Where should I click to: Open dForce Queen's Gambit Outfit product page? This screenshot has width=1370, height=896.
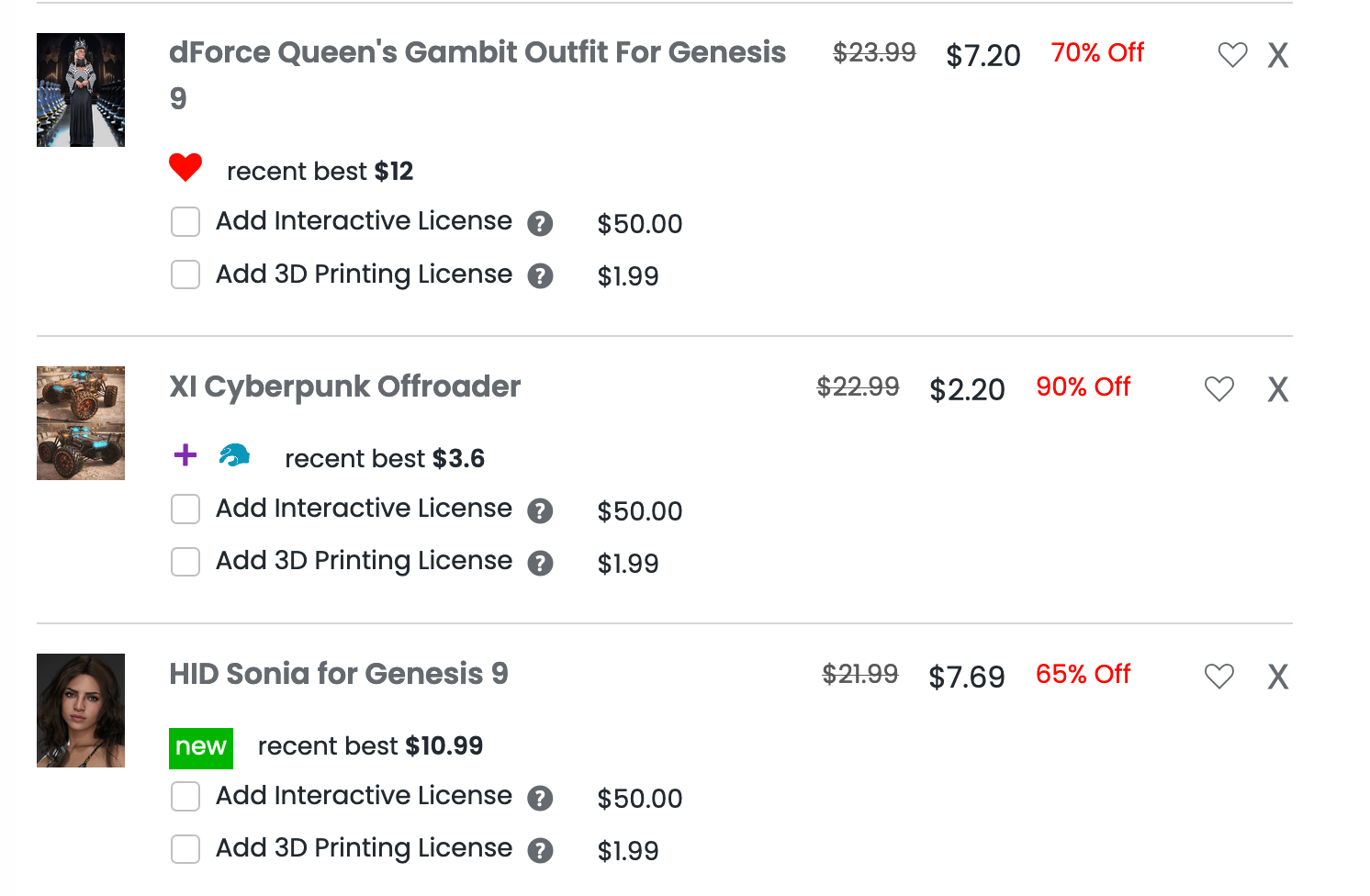[477, 53]
